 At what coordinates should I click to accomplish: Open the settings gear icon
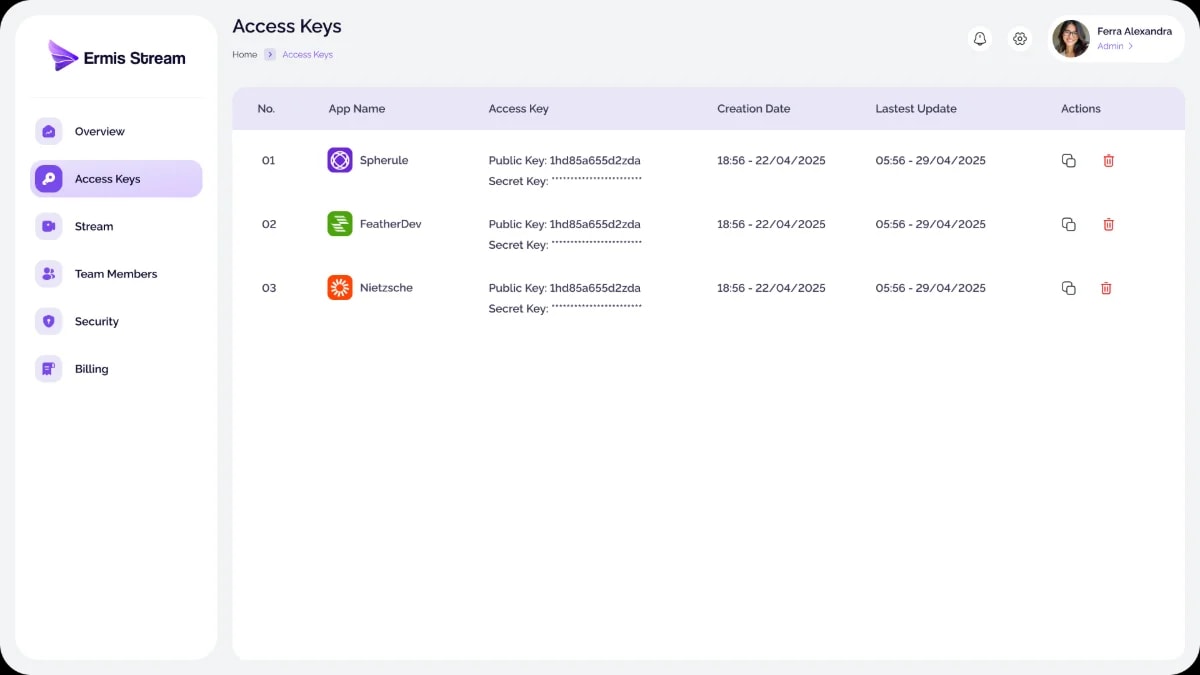coord(1020,38)
